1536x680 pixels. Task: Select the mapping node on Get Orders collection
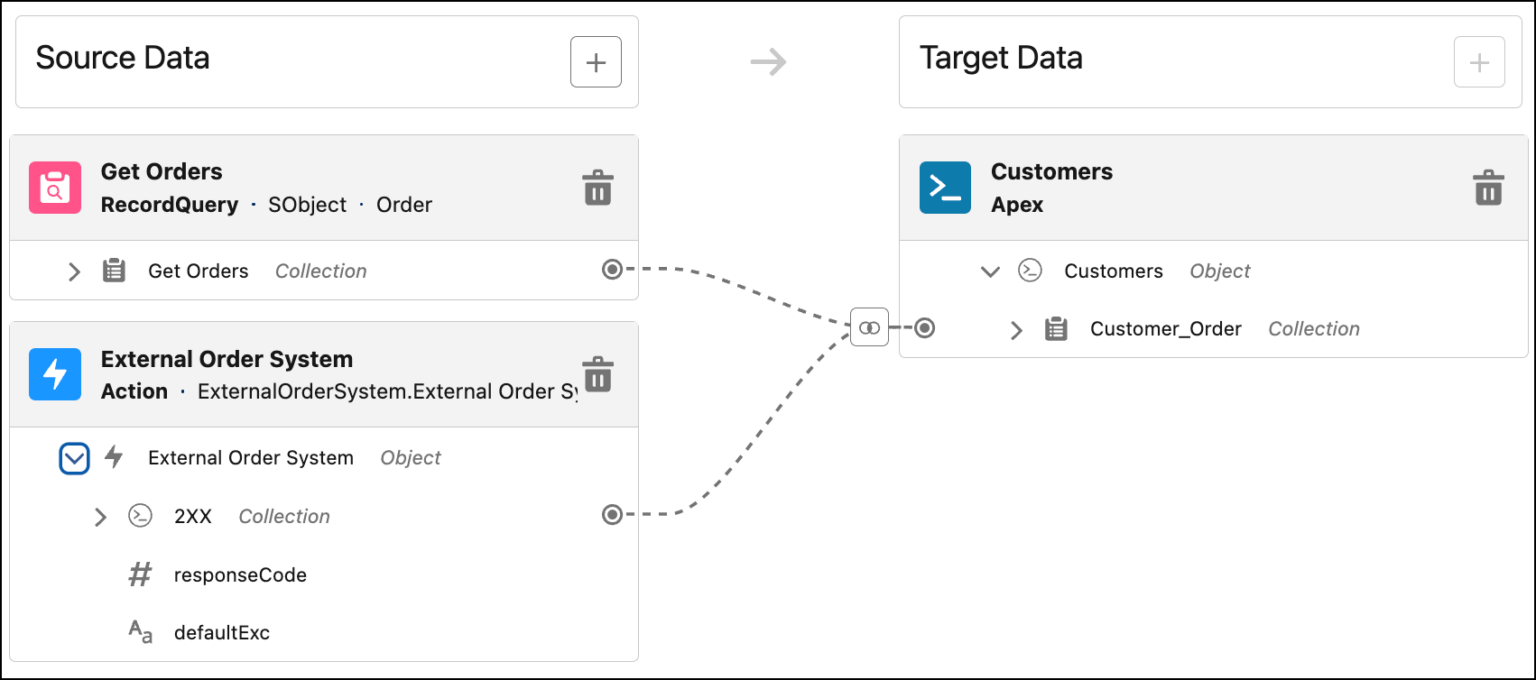612,269
